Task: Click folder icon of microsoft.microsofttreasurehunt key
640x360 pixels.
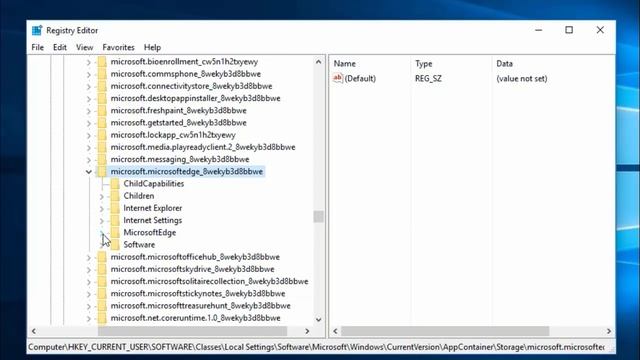Action: tap(102, 306)
